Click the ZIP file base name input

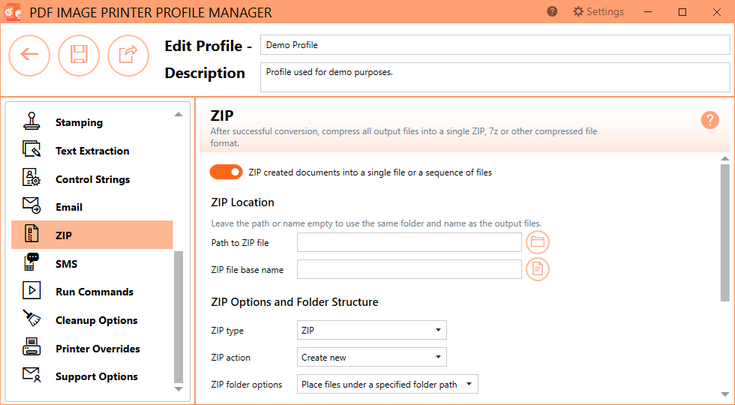[x=409, y=269]
